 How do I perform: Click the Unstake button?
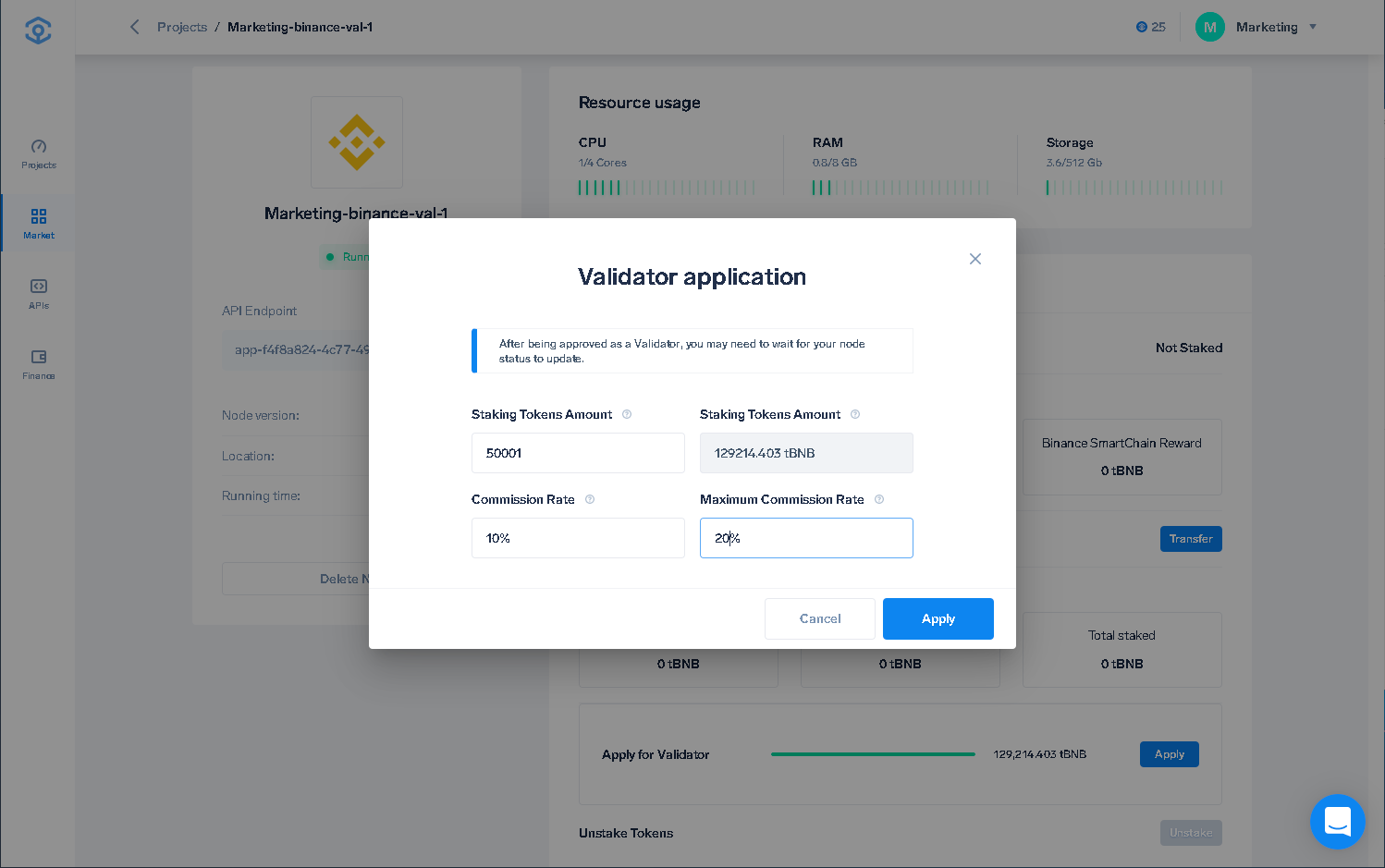click(1191, 833)
